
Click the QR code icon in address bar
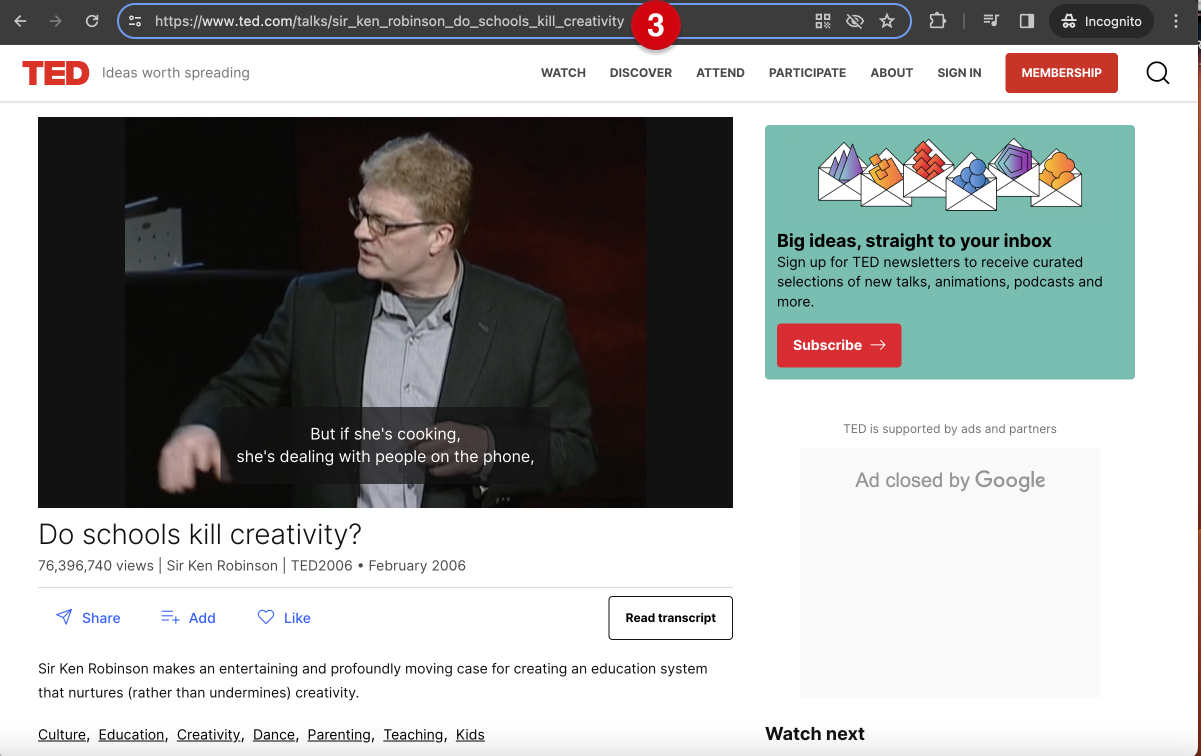click(823, 21)
